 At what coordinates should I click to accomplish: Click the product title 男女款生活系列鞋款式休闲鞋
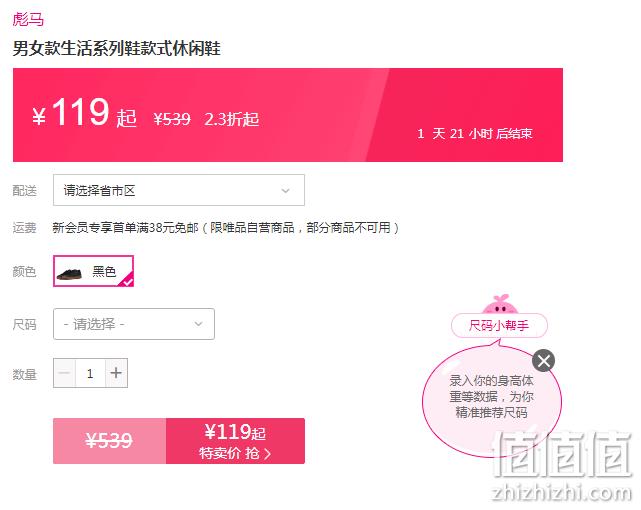tap(117, 48)
